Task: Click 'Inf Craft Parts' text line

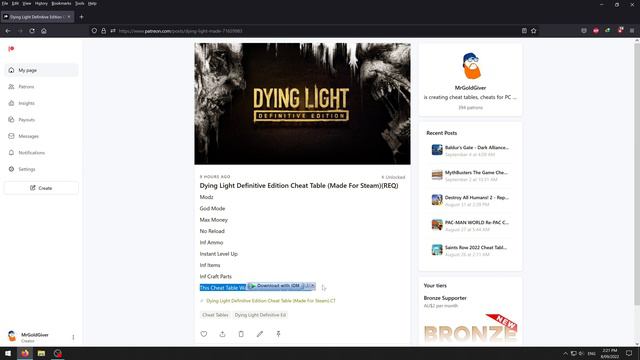Action: (x=216, y=276)
